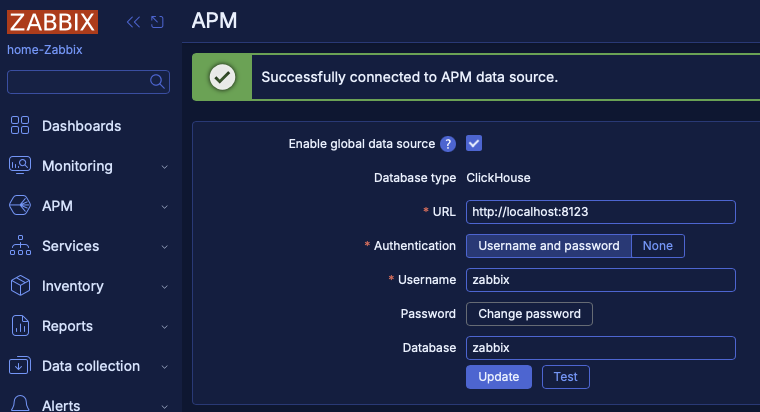
Task: Expand the APM menu chevron
Action: [165, 207]
